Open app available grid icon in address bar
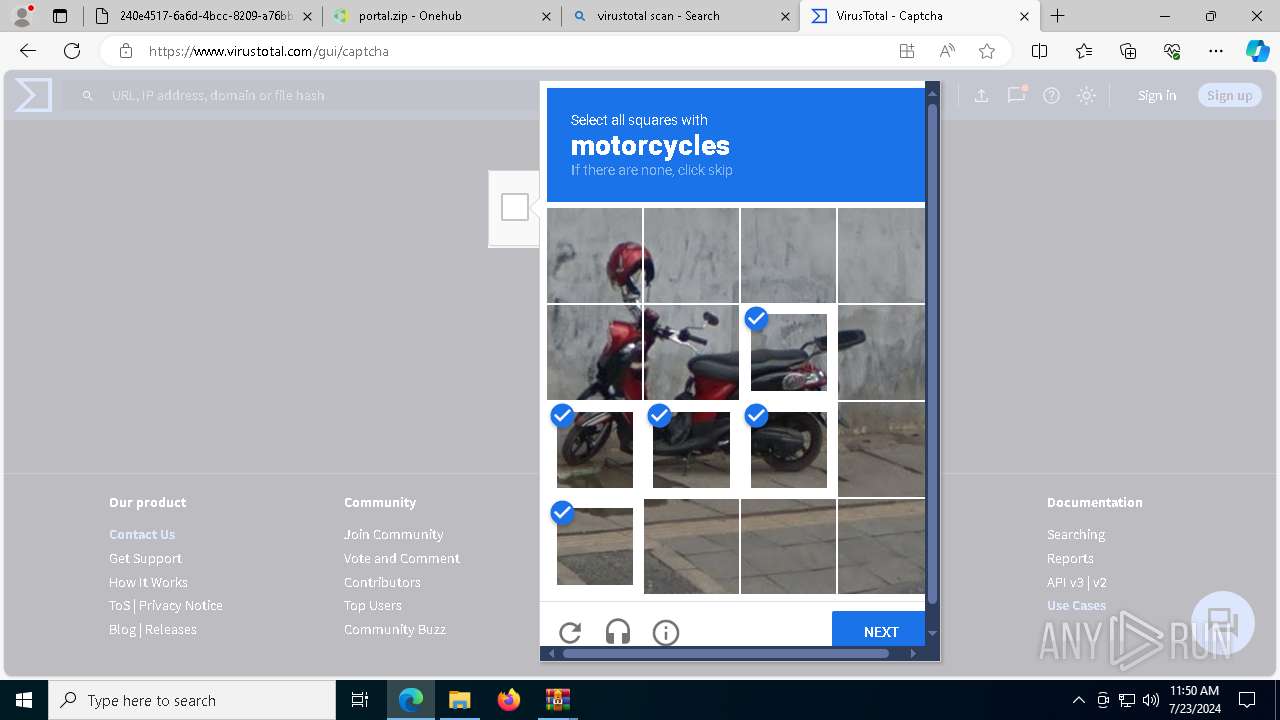Viewport: 1280px width, 720px height. pos(907,51)
